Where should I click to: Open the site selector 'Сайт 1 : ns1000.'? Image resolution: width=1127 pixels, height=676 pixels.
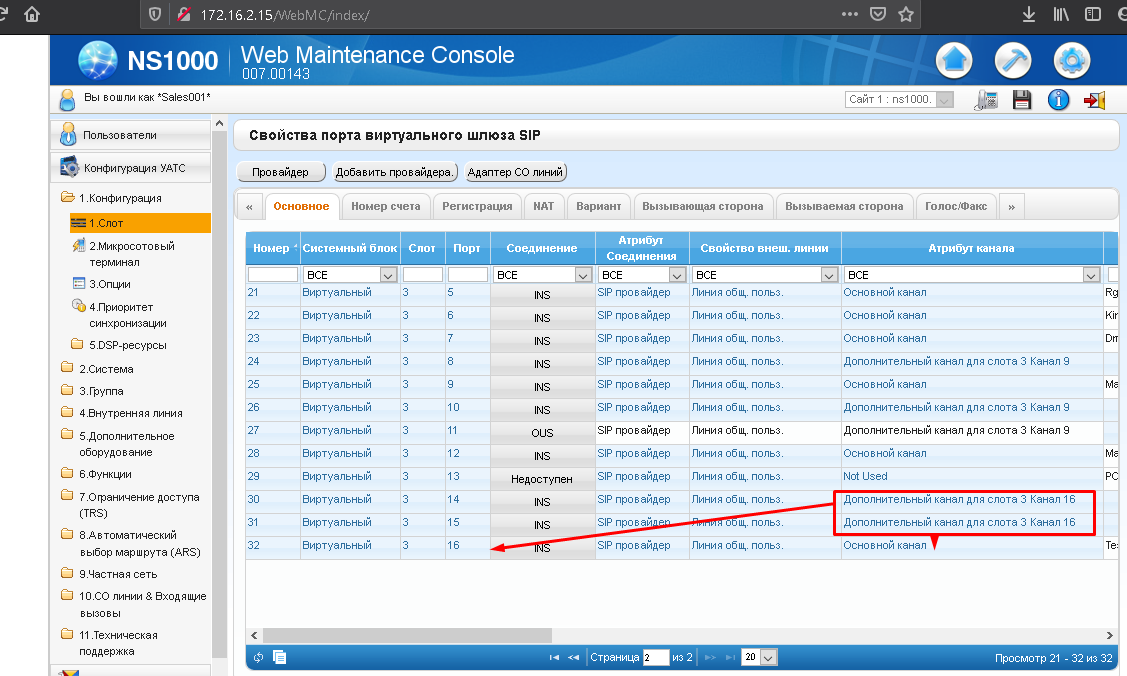coord(899,100)
